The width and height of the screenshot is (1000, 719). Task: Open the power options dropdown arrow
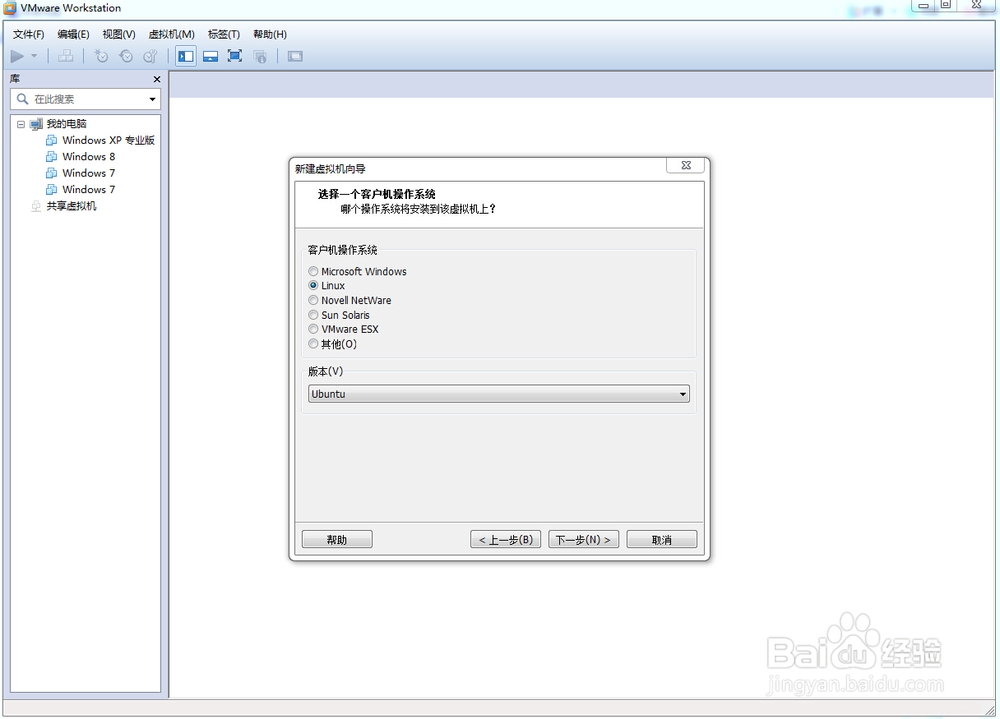pos(34,56)
